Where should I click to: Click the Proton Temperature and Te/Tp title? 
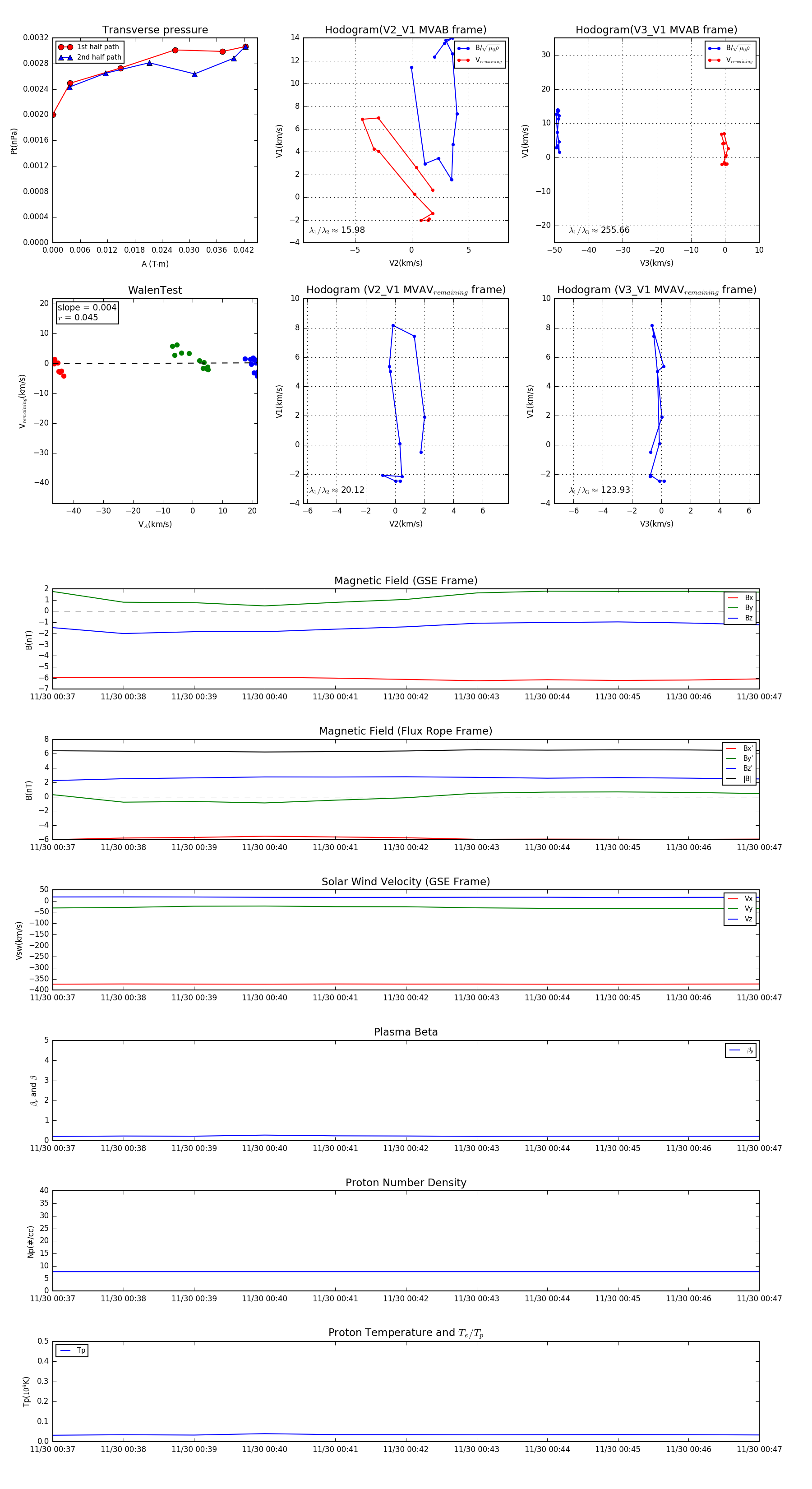406,1333
